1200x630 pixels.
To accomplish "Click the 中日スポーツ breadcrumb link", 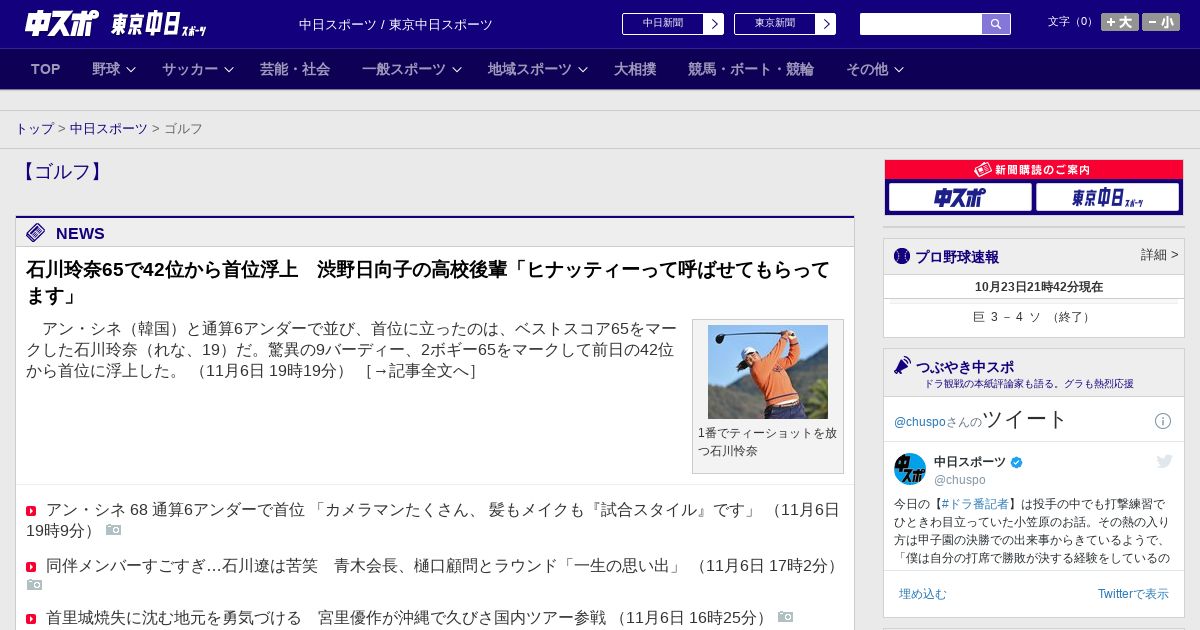I will [109, 129].
